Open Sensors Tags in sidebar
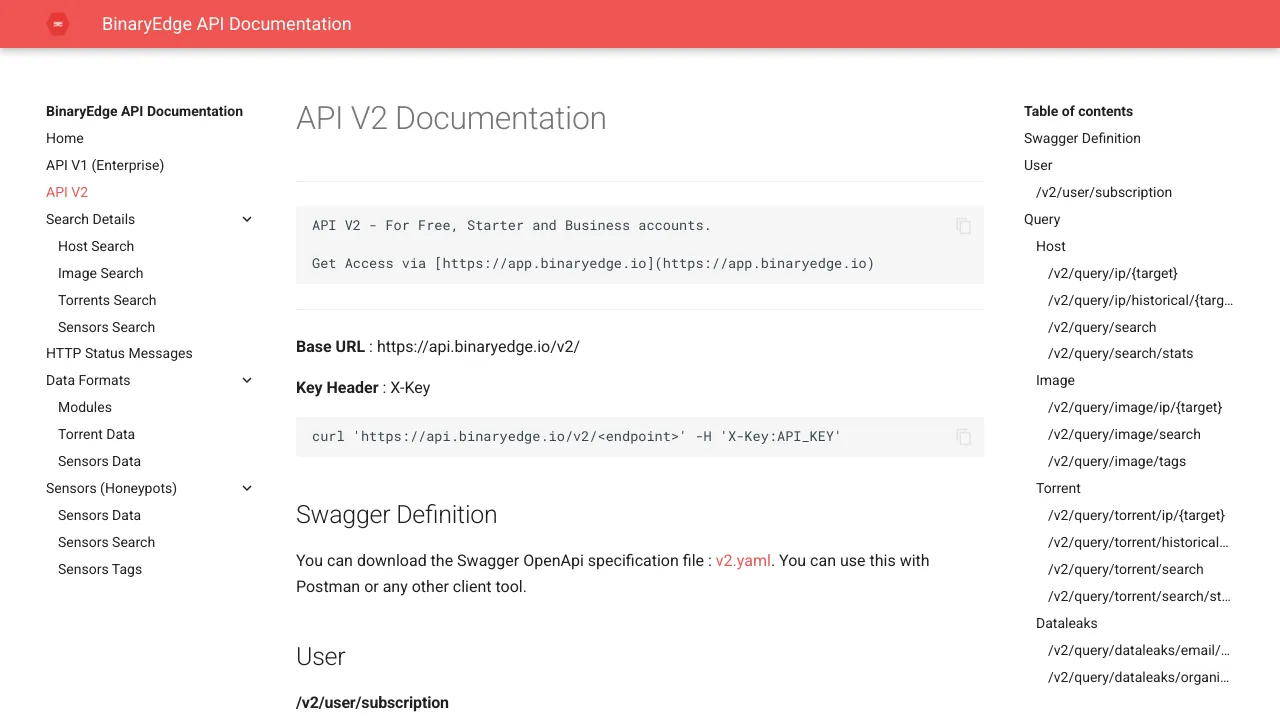Screen dimensions: 1280x720 pos(100,569)
